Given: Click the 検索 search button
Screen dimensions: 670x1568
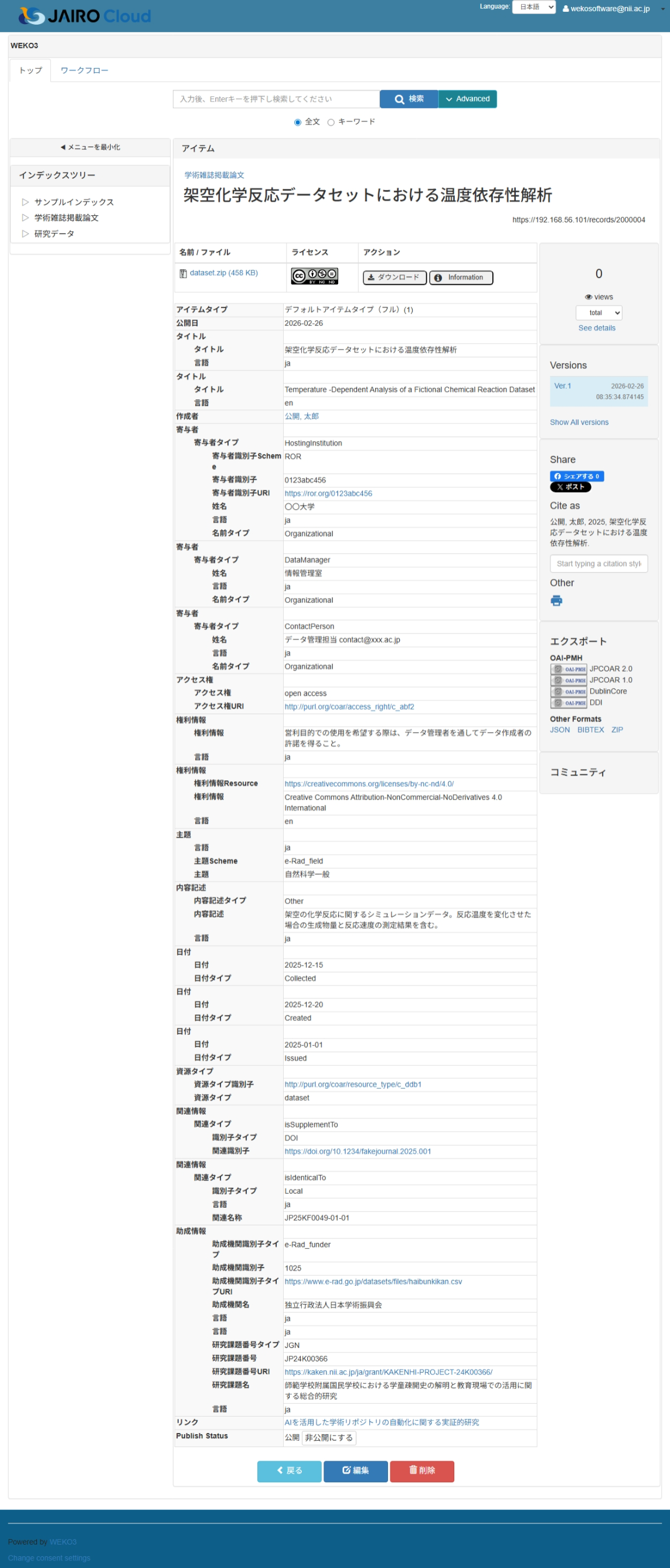Looking at the screenshot, I should pyautogui.click(x=409, y=99).
